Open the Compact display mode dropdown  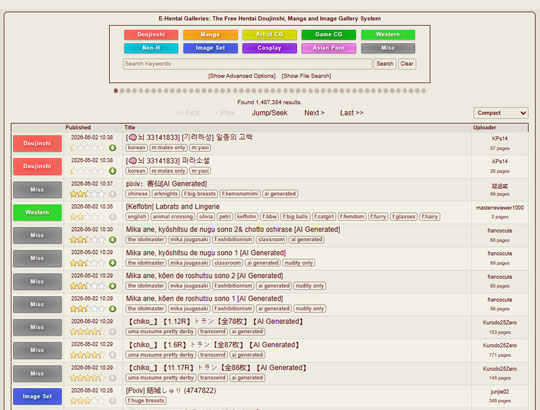501,113
